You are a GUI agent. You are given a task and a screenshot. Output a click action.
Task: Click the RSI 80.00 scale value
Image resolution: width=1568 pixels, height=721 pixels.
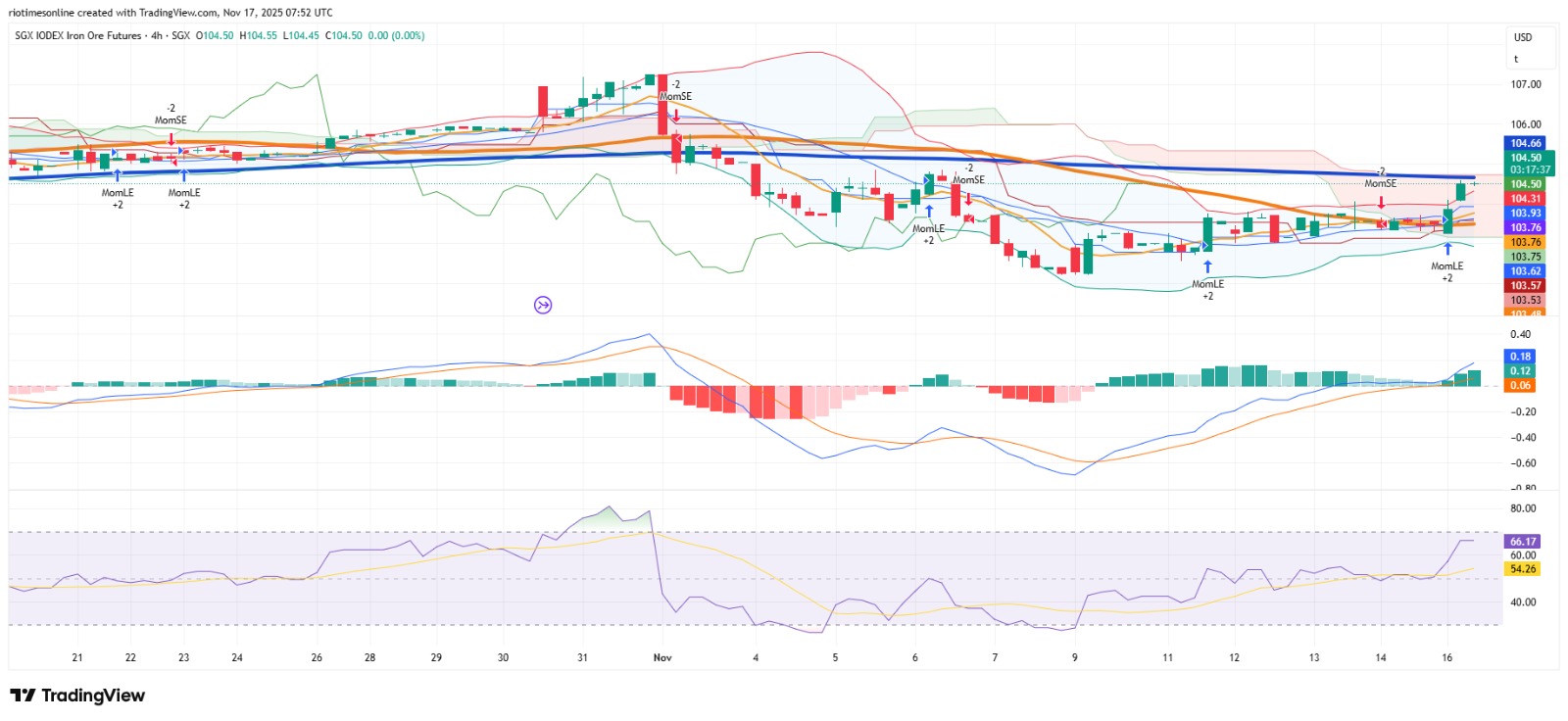coord(1523,508)
